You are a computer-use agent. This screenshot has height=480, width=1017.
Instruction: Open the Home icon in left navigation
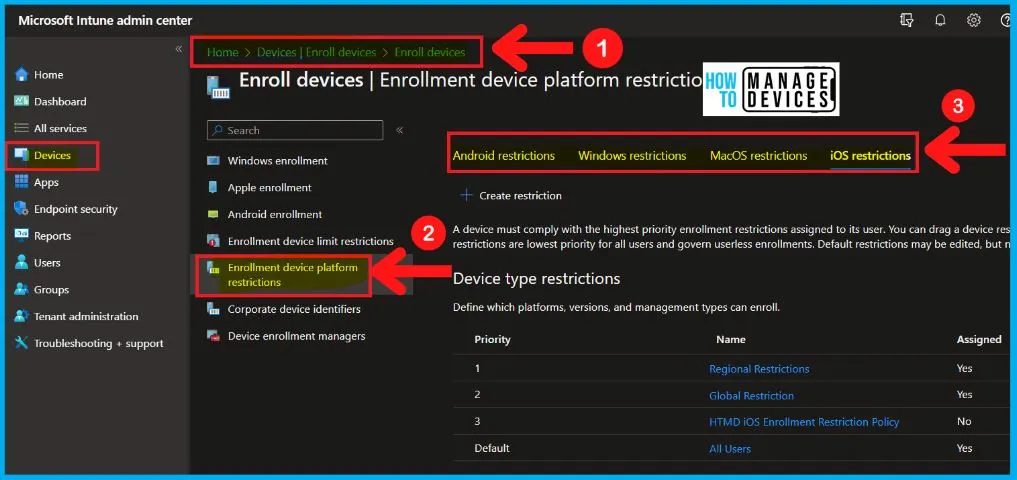(22, 75)
